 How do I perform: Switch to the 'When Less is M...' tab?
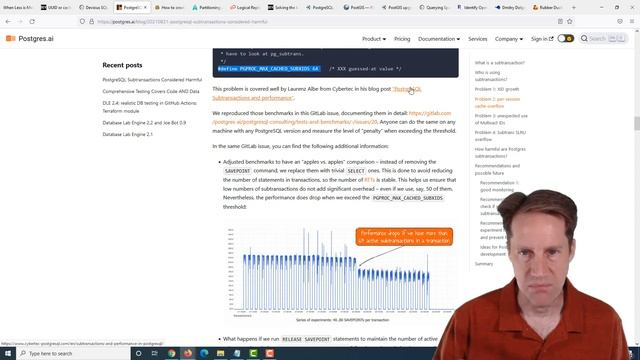[17, 7]
